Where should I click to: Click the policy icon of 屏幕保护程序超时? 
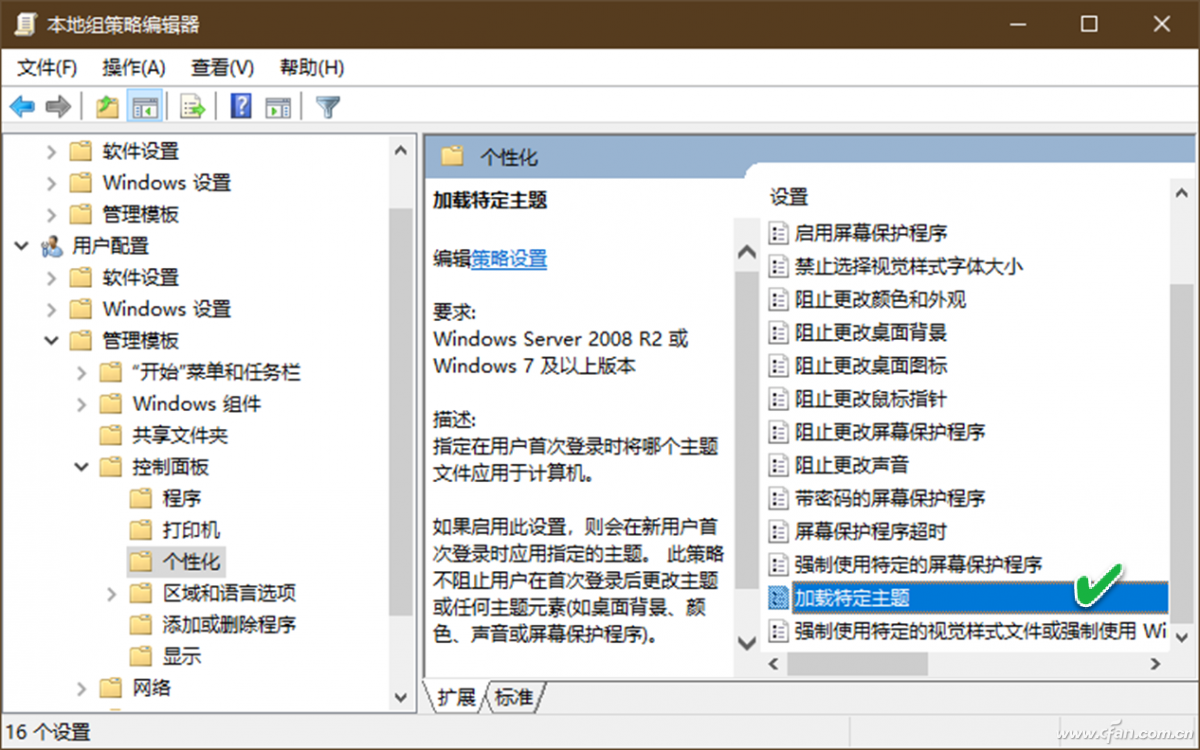point(778,531)
